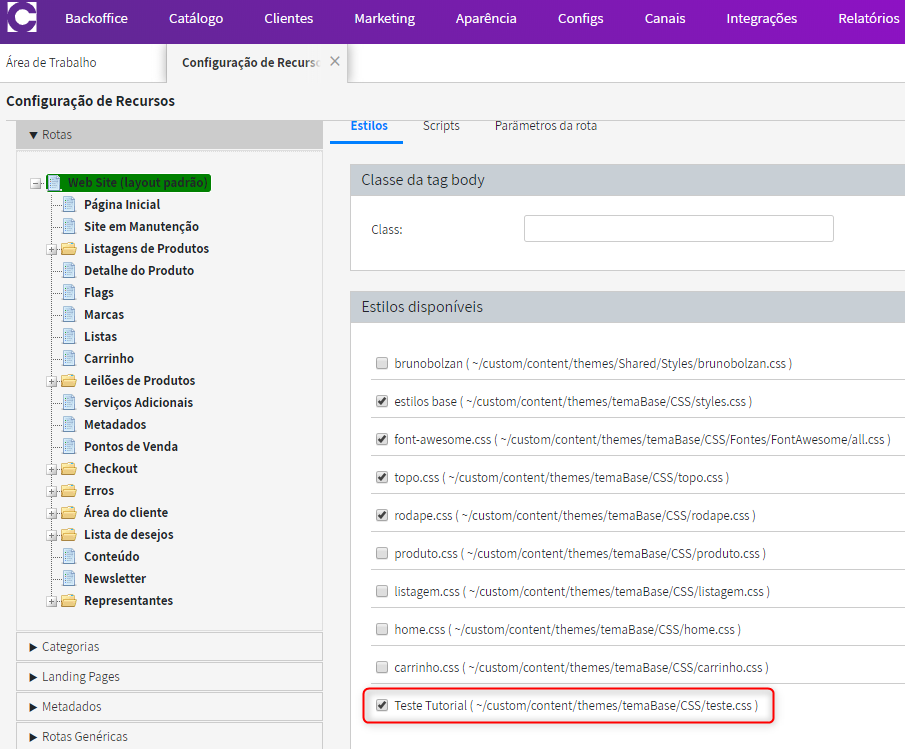The width and height of the screenshot is (905, 749).
Task: Enable the brunobolzan stylesheet checkbox
Action: pos(382,363)
